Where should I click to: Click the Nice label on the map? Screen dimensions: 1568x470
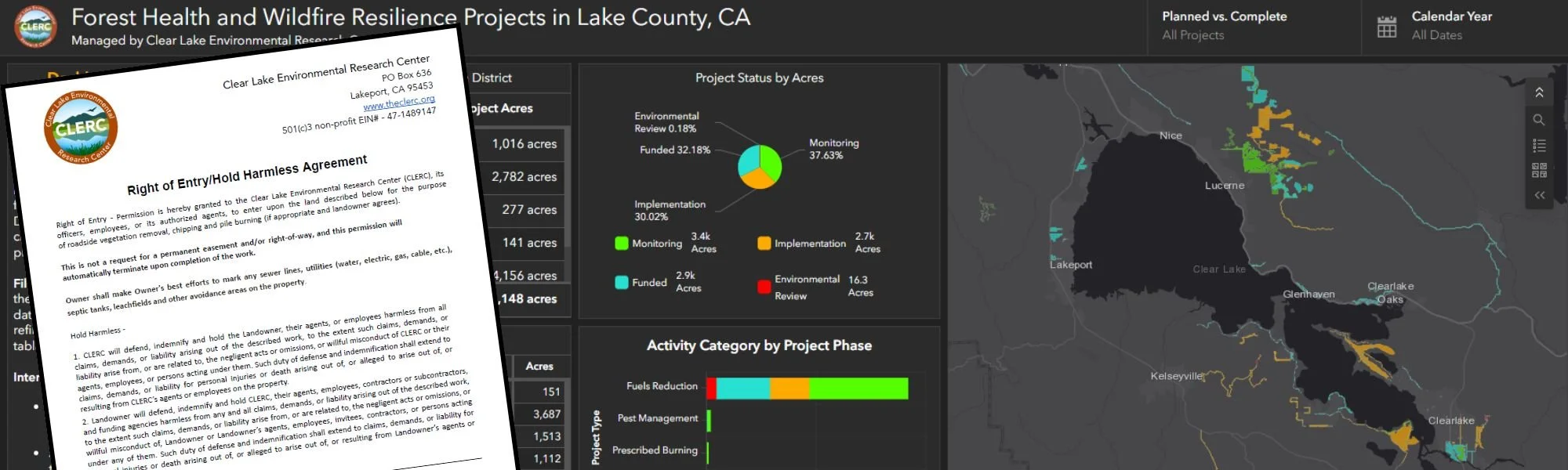(x=1171, y=136)
